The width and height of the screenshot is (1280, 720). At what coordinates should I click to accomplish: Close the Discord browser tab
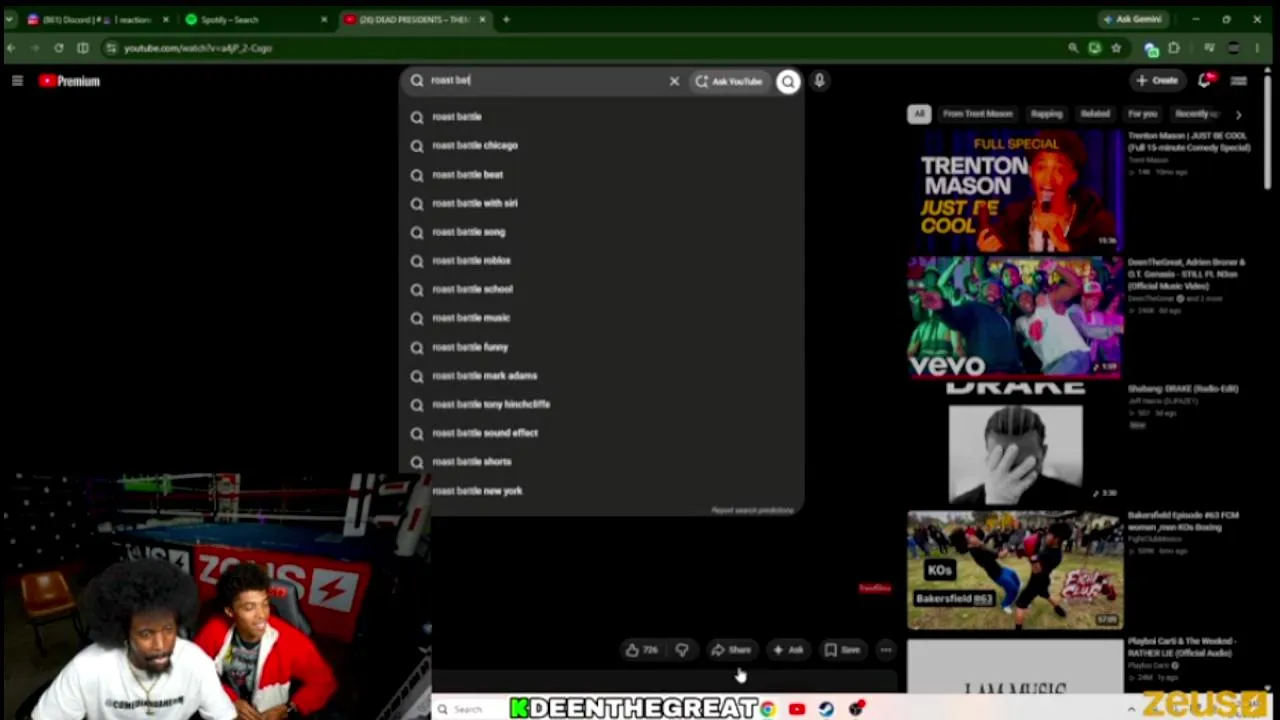166,19
